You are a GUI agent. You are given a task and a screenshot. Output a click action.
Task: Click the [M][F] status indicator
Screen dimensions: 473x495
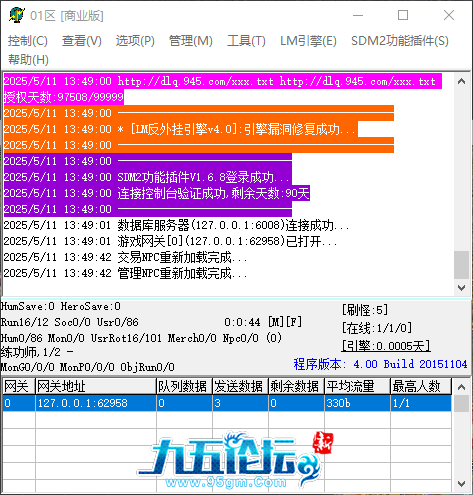point(285,322)
